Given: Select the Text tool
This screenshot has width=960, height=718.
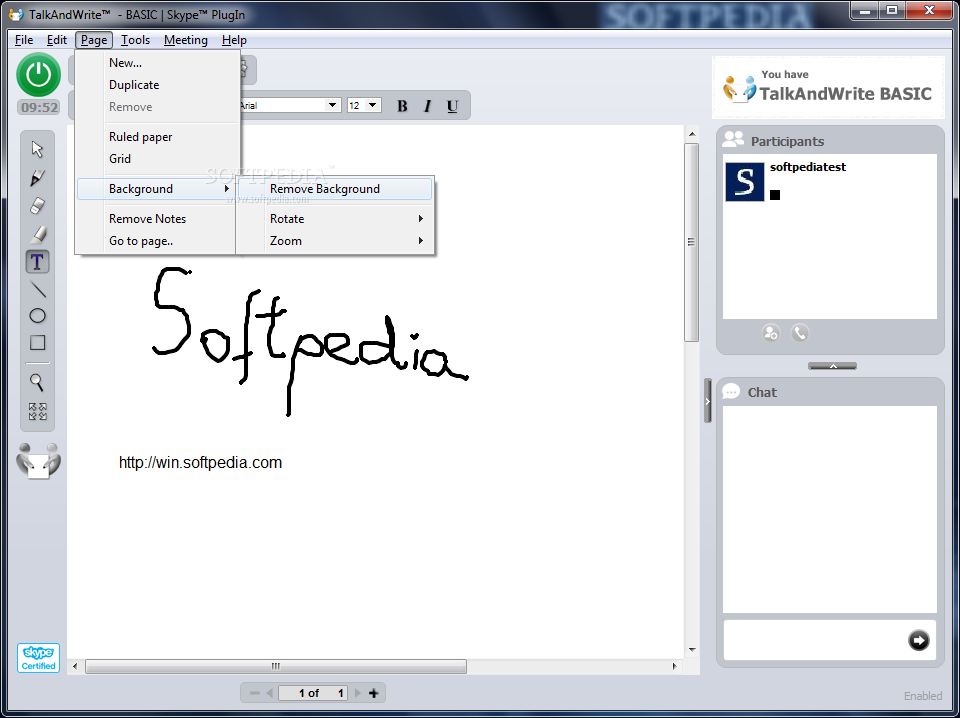Looking at the screenshot, I should click(37, 262).
